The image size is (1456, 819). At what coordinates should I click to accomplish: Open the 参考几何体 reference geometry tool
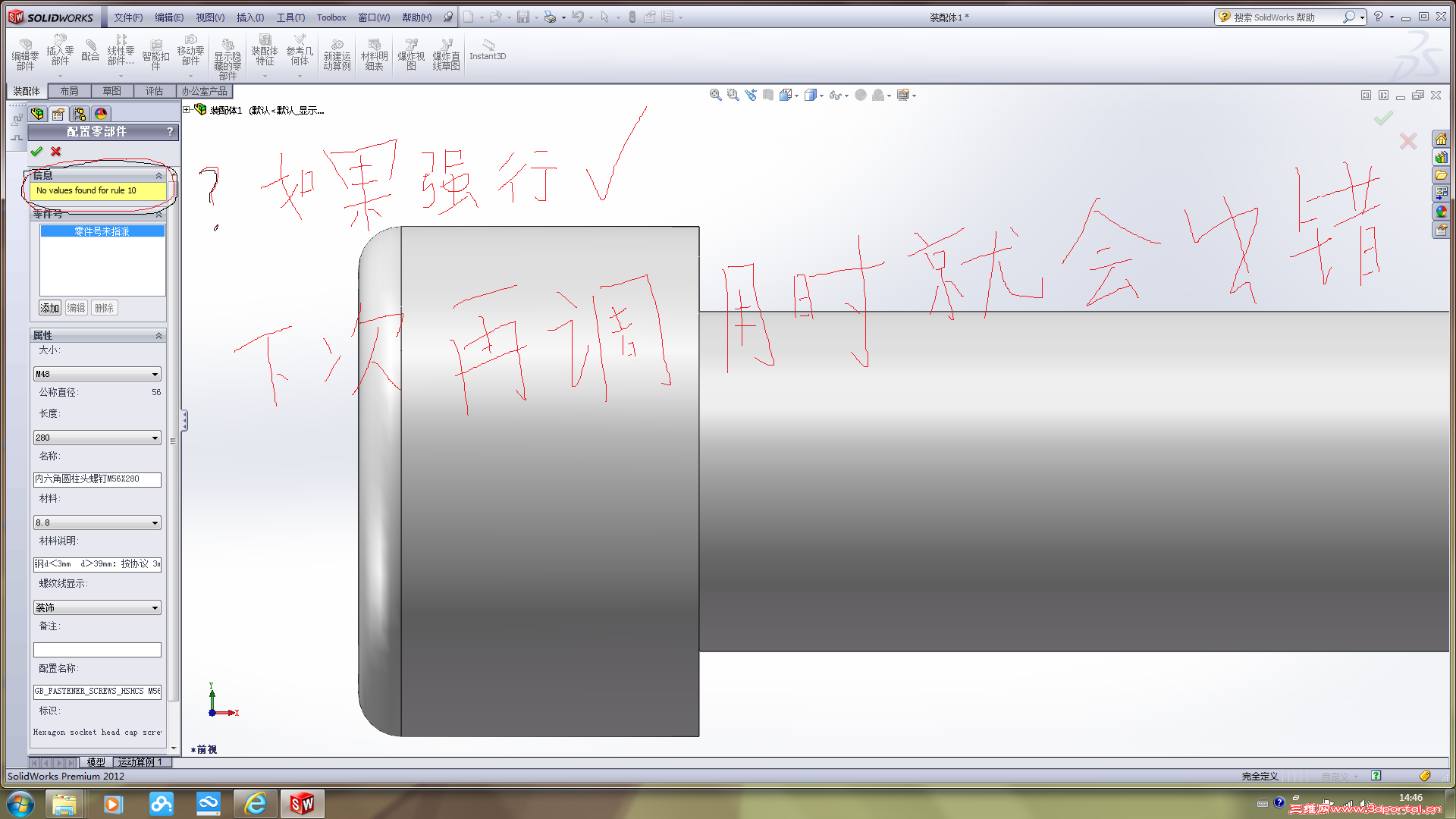click(300, 53)
